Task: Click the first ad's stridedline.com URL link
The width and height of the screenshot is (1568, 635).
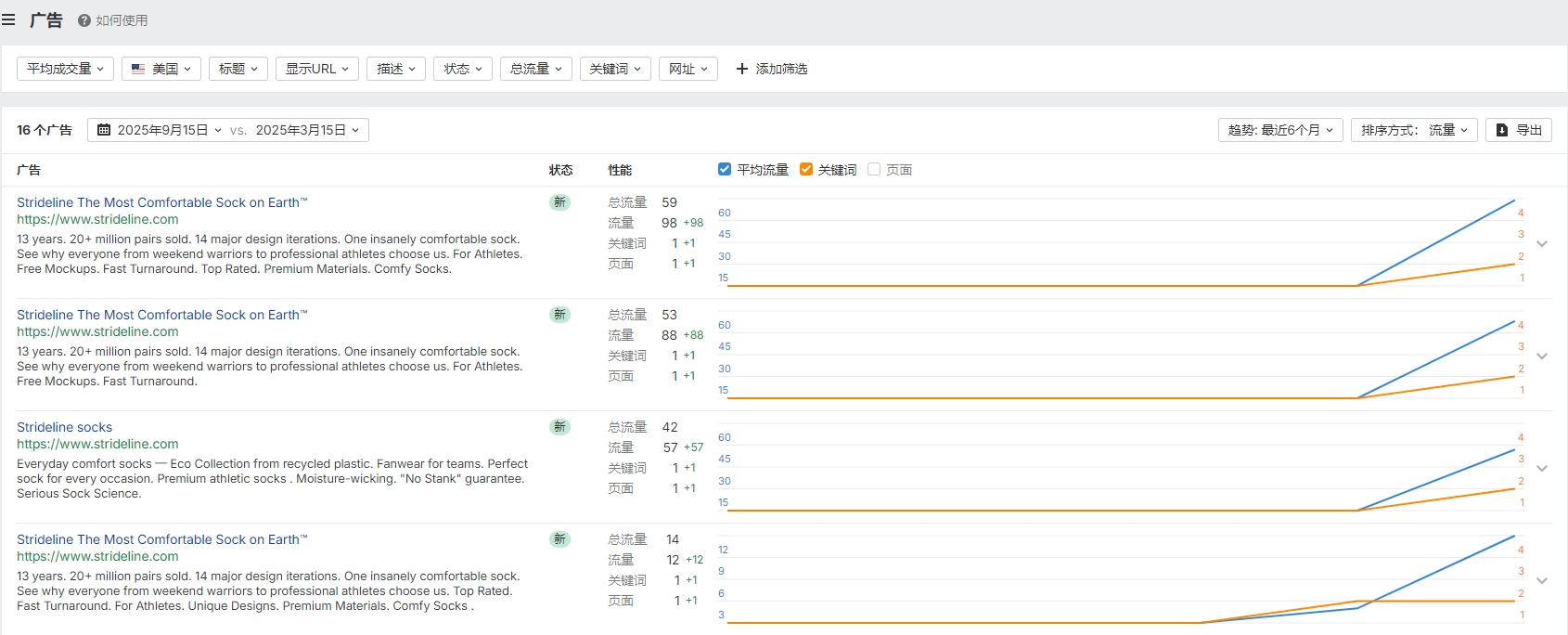Action: [97, 219]
